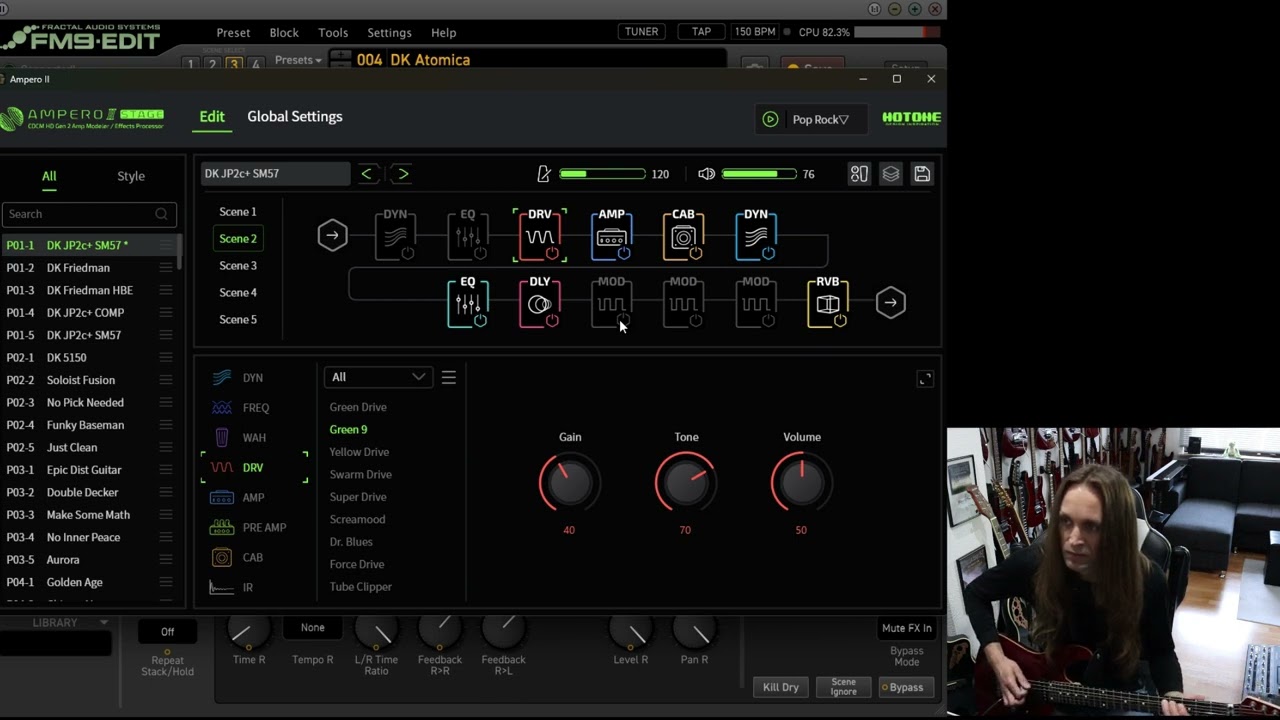Select the DRV block in the chain

[x=539, y=236]
